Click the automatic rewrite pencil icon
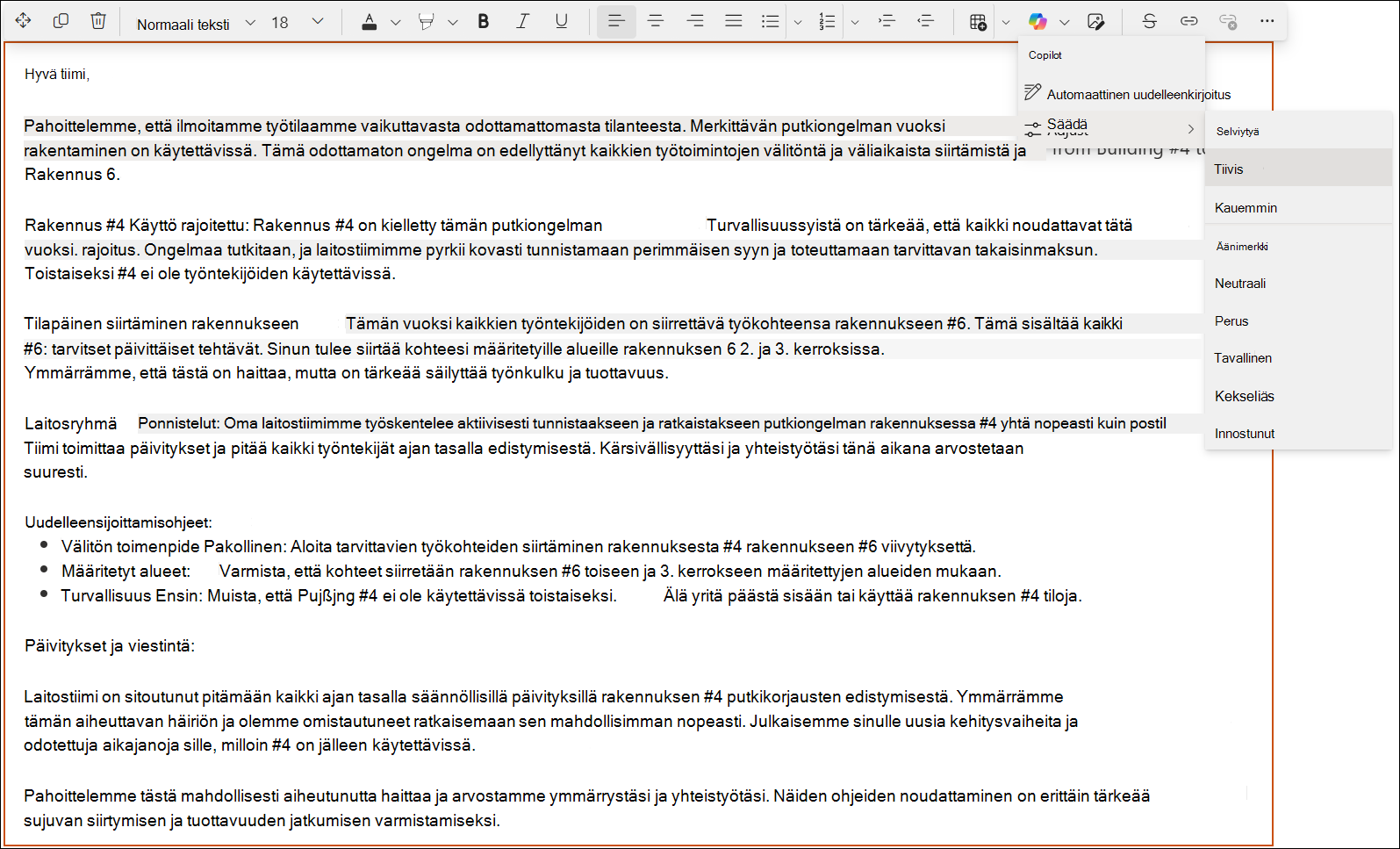The image size is (1400, 849). (x=1033, y=92)
